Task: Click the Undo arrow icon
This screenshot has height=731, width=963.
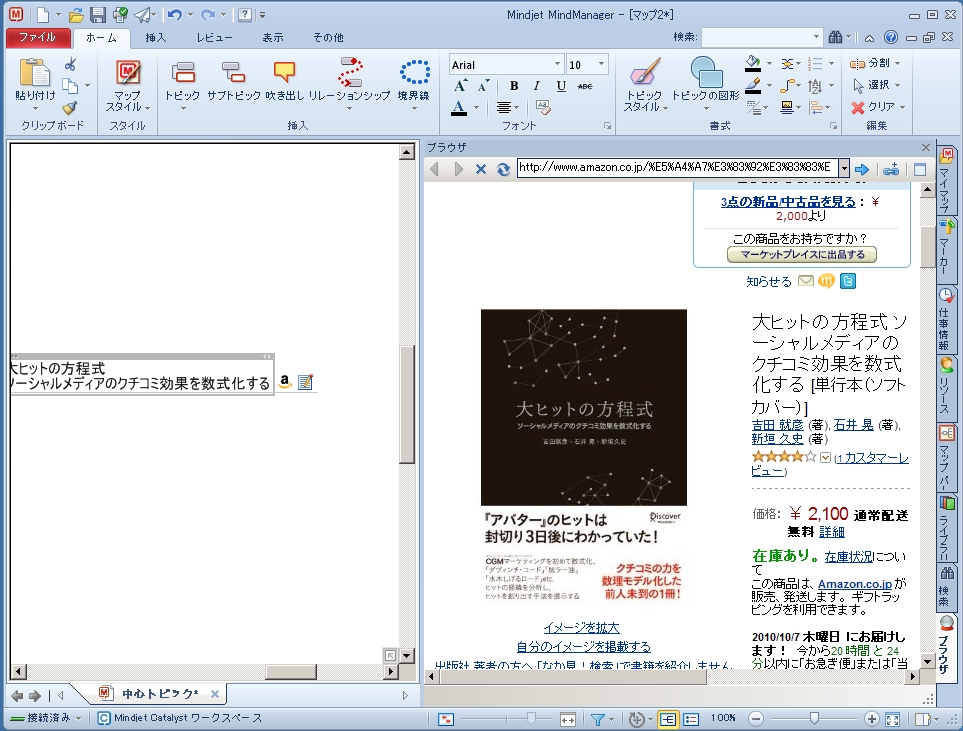Action: pos(174,15)
